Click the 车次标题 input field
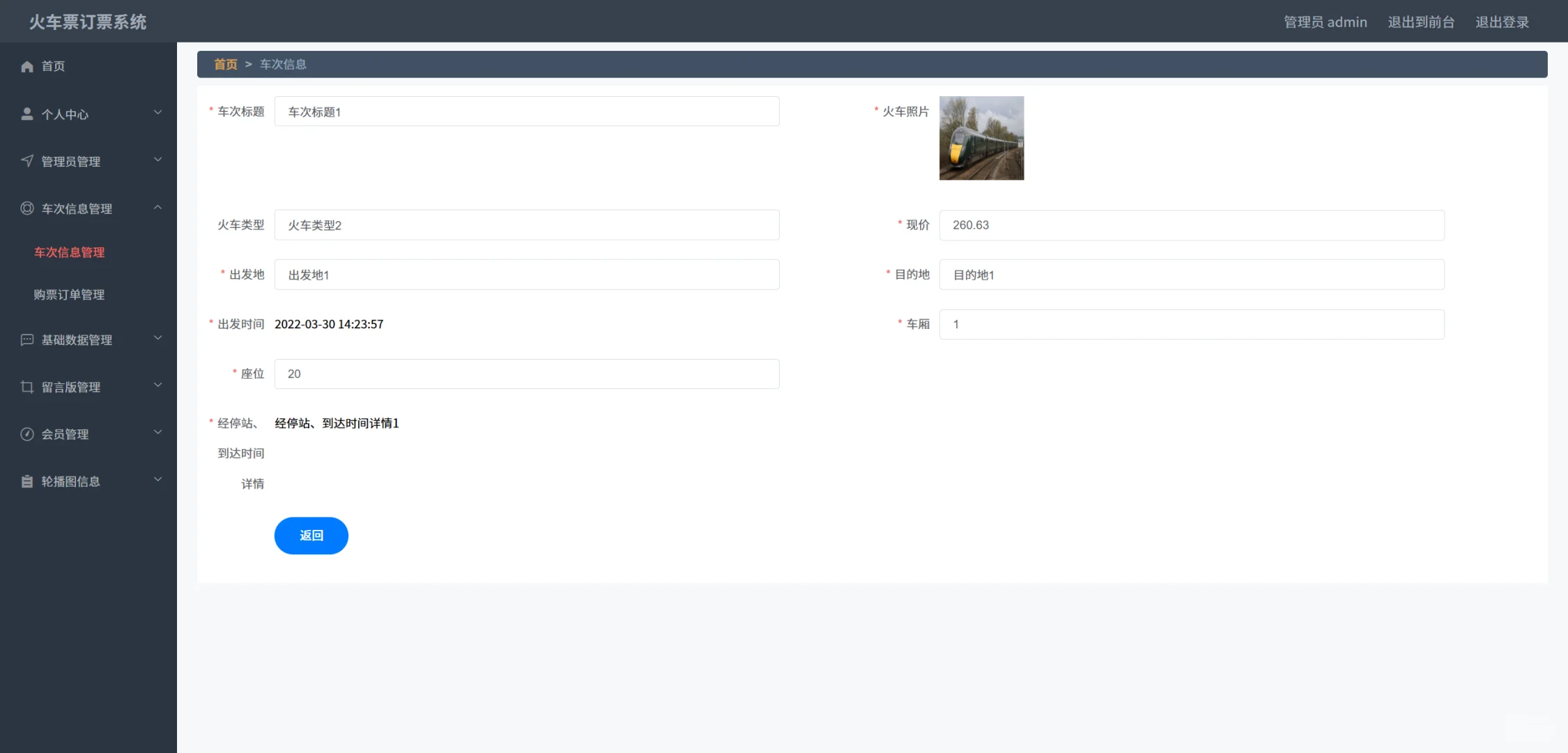1568x753 pixels. tap(527, 111)
